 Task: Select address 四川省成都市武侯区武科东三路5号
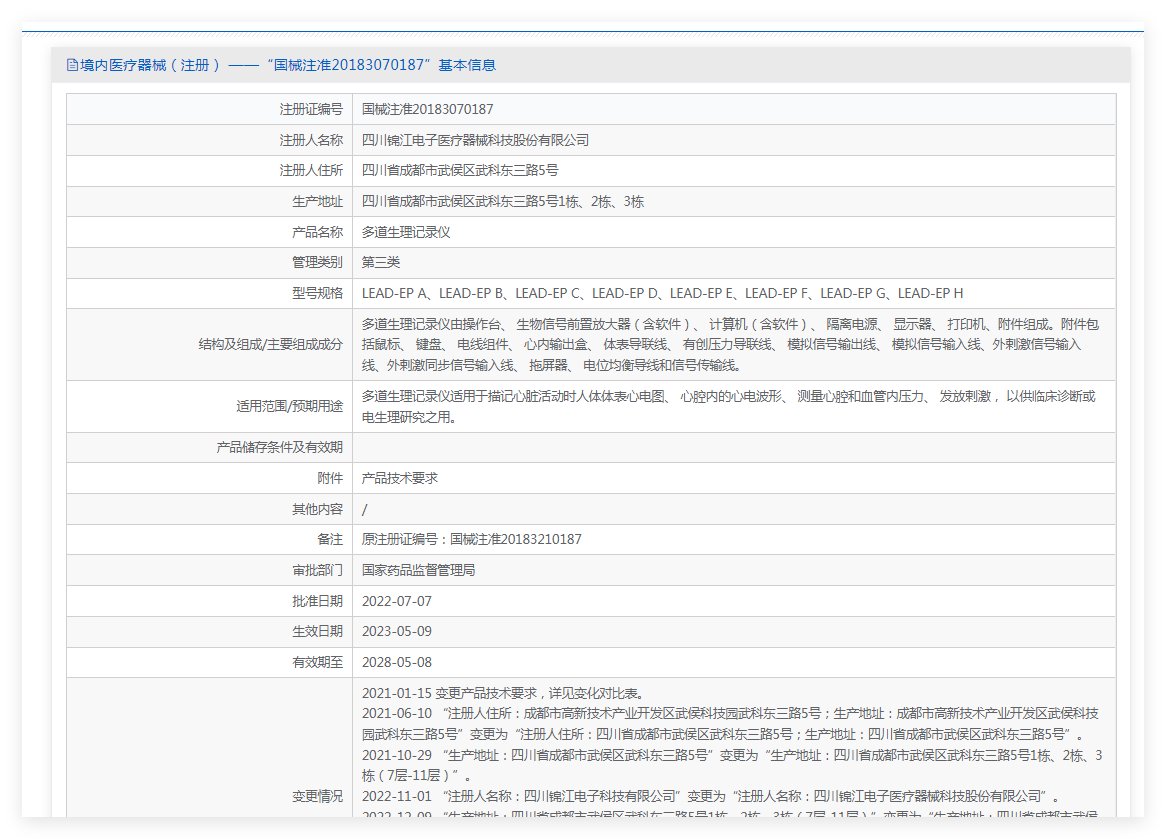460,171
